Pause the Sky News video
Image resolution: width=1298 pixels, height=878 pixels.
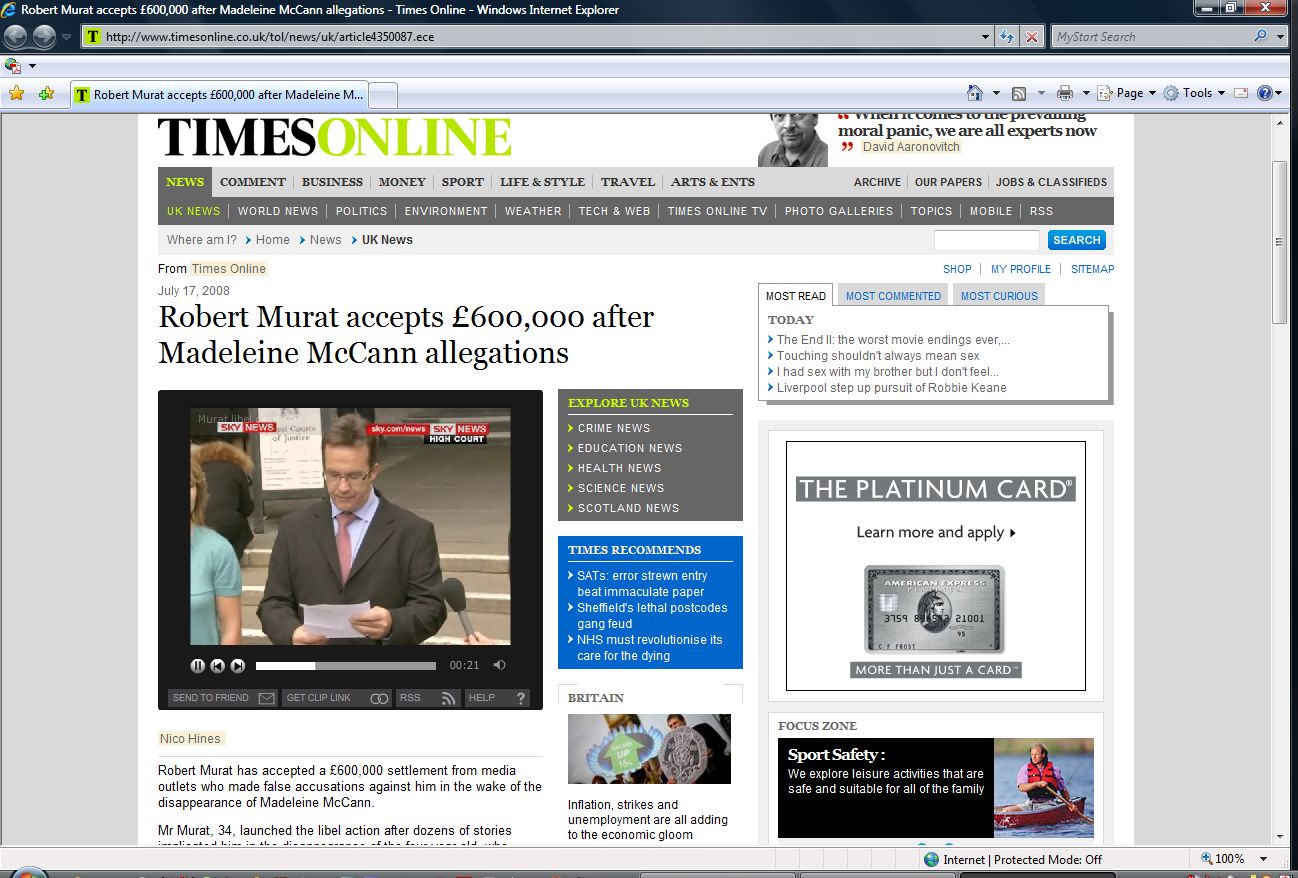[x=198, y=666]
